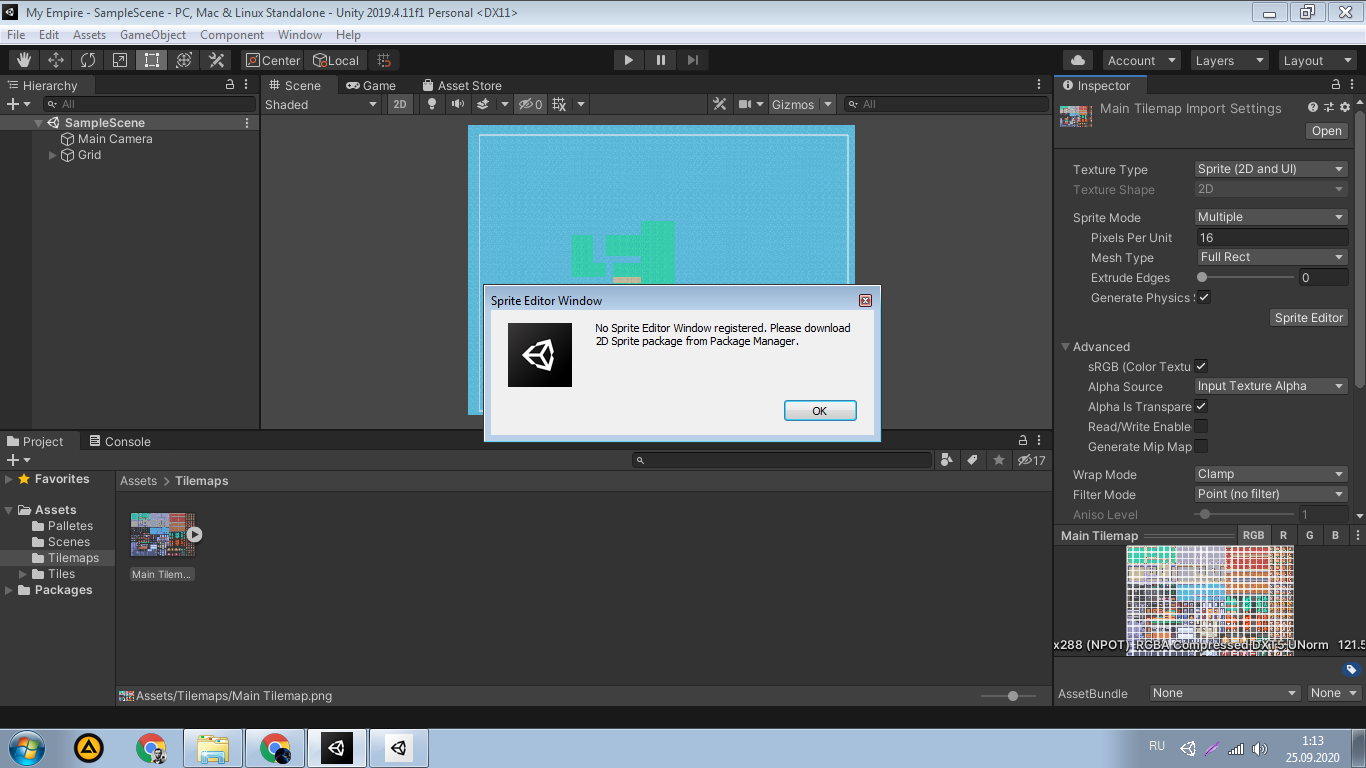This screenshot has height=768, width=1366.
Task: Click hidden objects count icon in Scene
Action: (x=530, y=104)
